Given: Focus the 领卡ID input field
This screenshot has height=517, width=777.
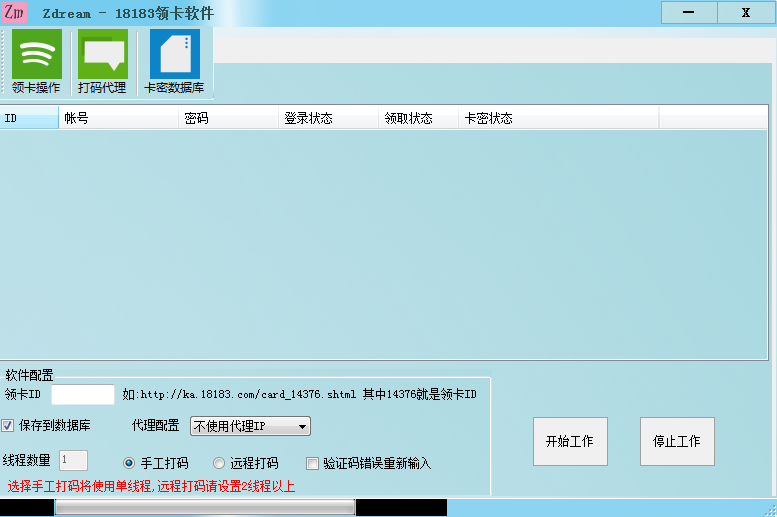Looking at the screenshot, I should (x=83, y=395).
